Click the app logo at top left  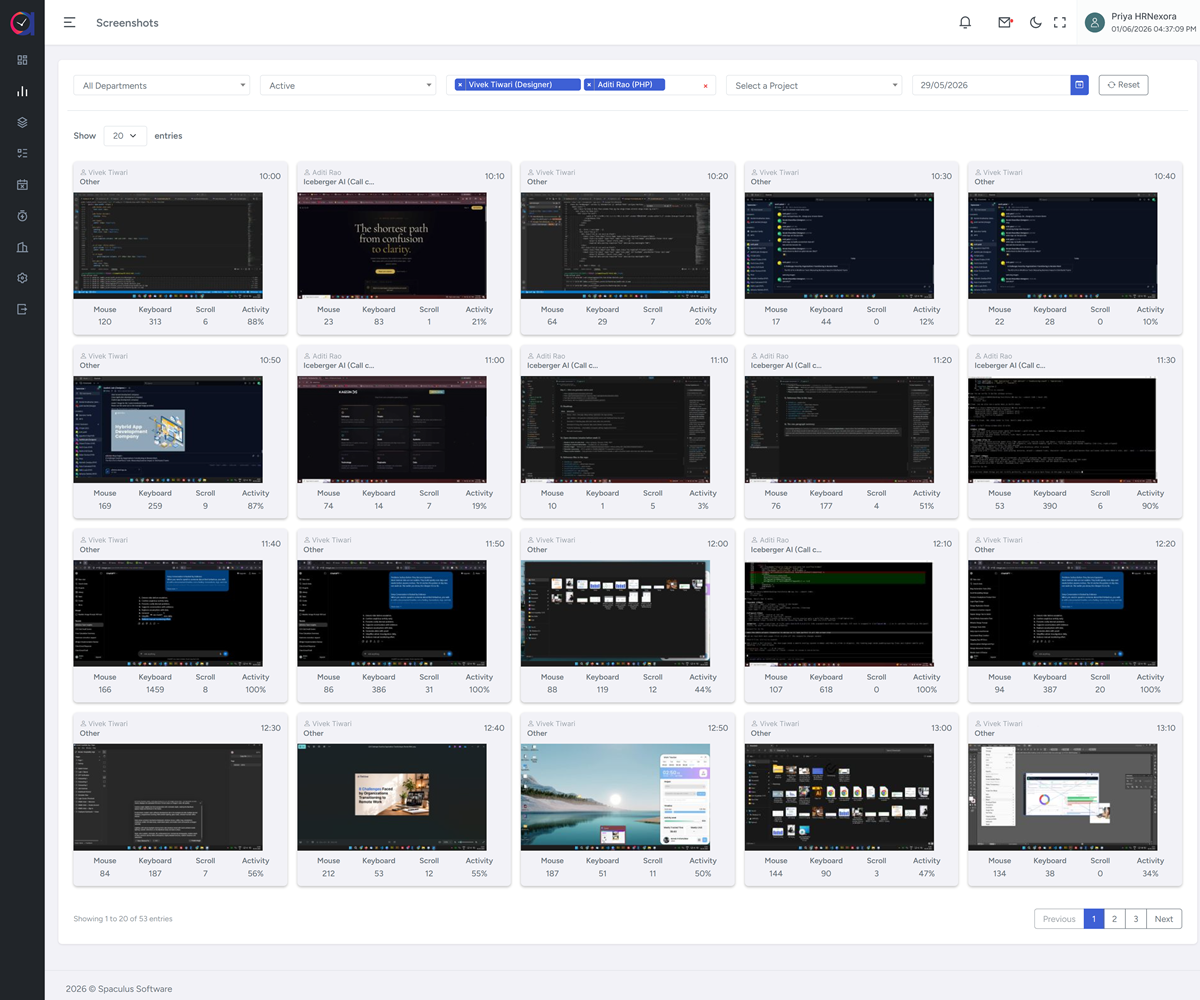pyautogui.click(x=22, y=22)
